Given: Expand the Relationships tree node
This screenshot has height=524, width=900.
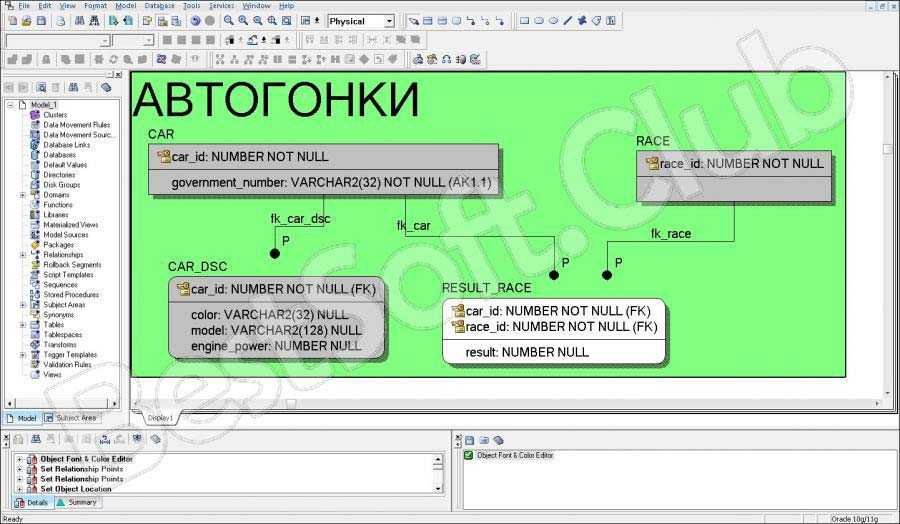Looking at the screenshot, I should [23, 254].
